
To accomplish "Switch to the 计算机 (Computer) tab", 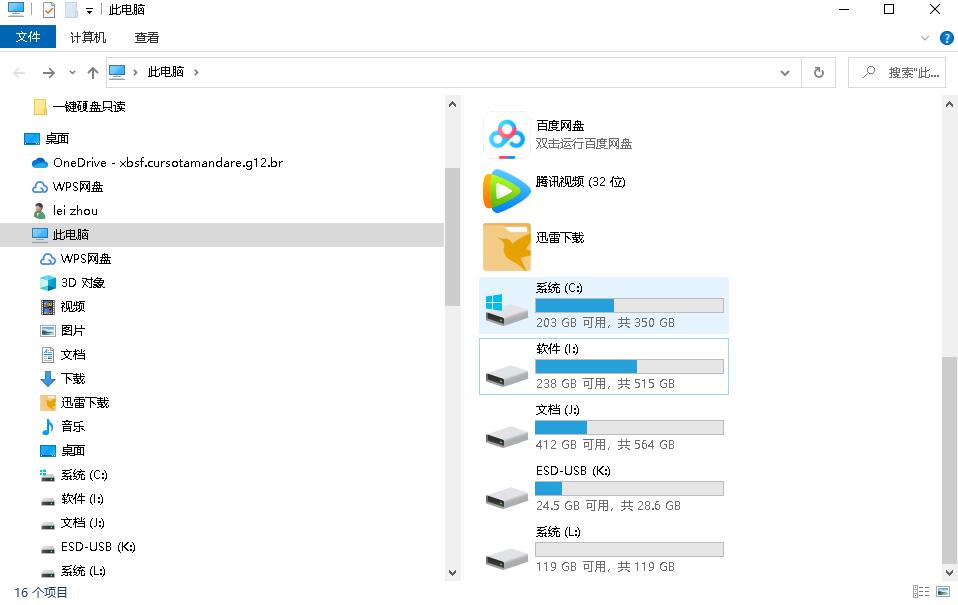I will (90, 38).
